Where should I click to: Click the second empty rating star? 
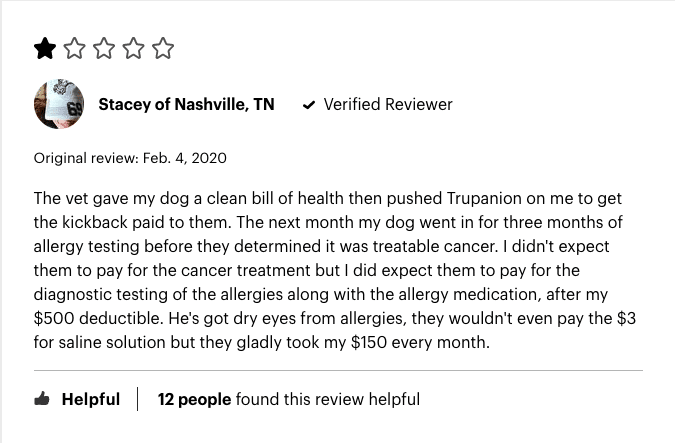[x=74, y=48]
